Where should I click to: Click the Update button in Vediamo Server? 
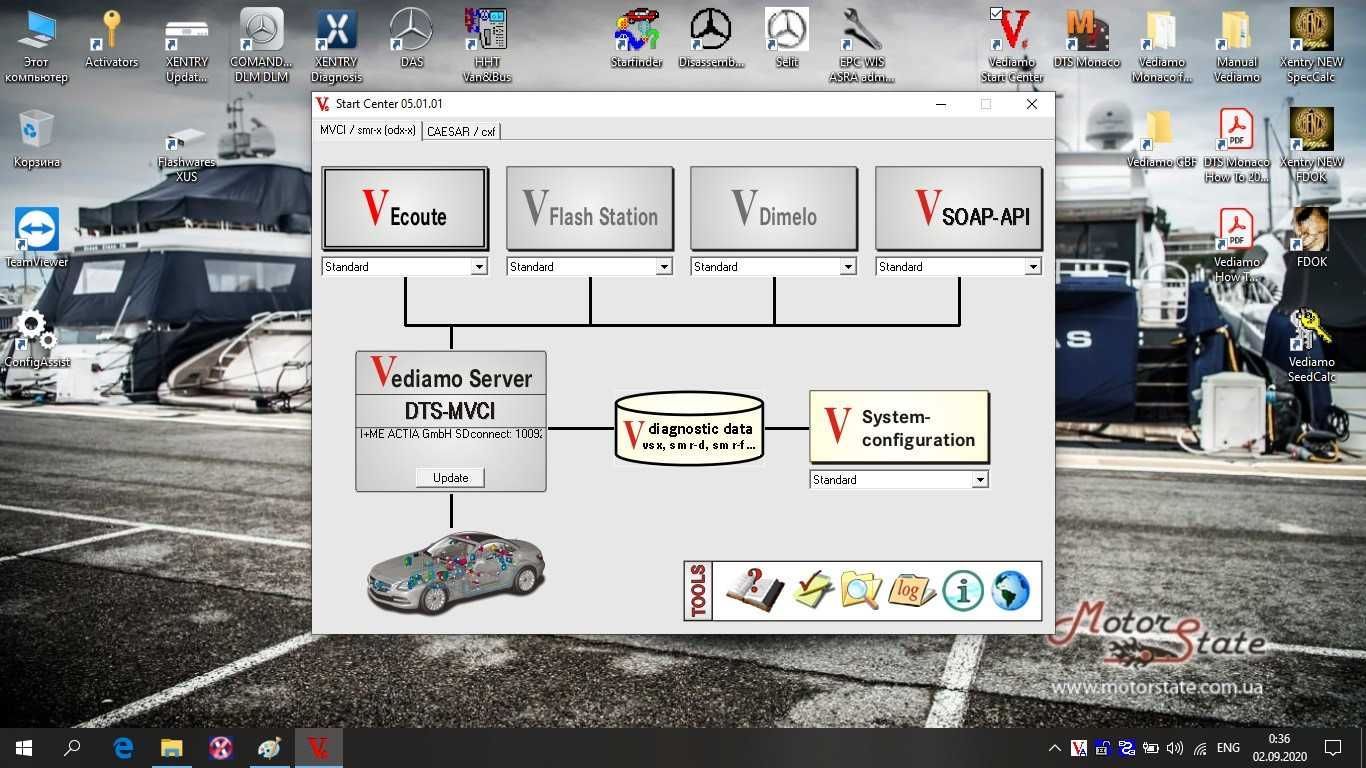(x=450, y=478)
